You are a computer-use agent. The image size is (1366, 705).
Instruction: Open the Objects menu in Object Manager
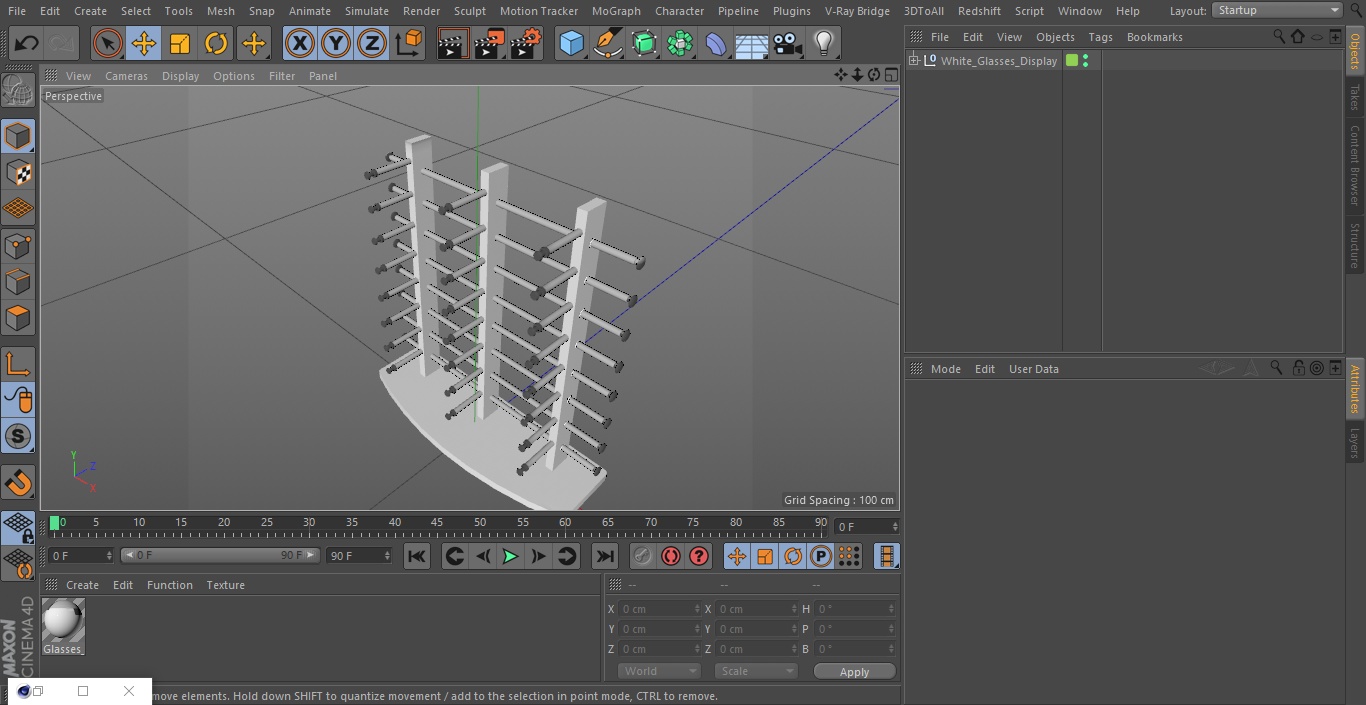(1055, 37)
